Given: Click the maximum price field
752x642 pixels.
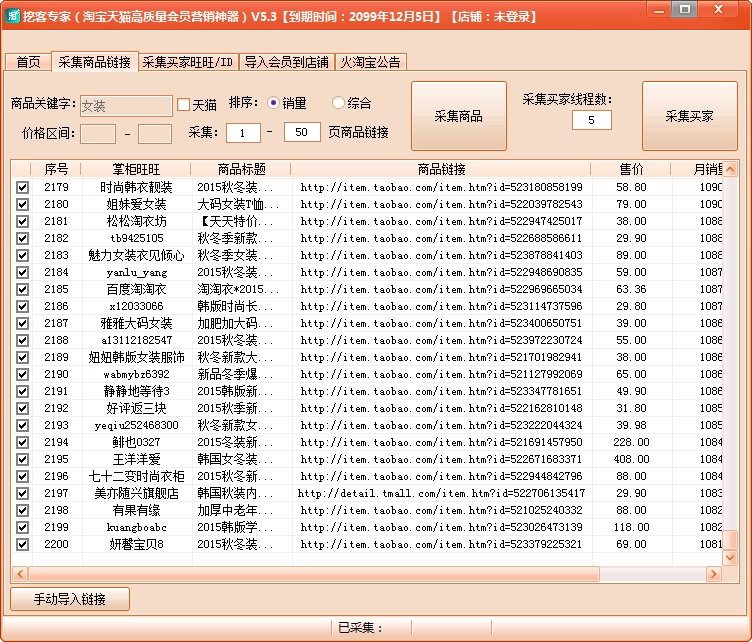Looking at the screenshot, I should [x=154, y=133].
